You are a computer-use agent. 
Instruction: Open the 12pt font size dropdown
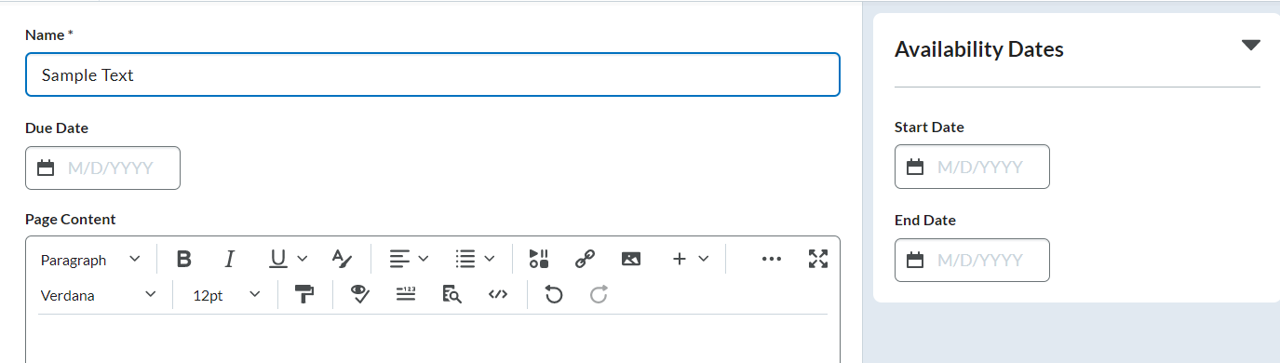click(x=226, y=295)
